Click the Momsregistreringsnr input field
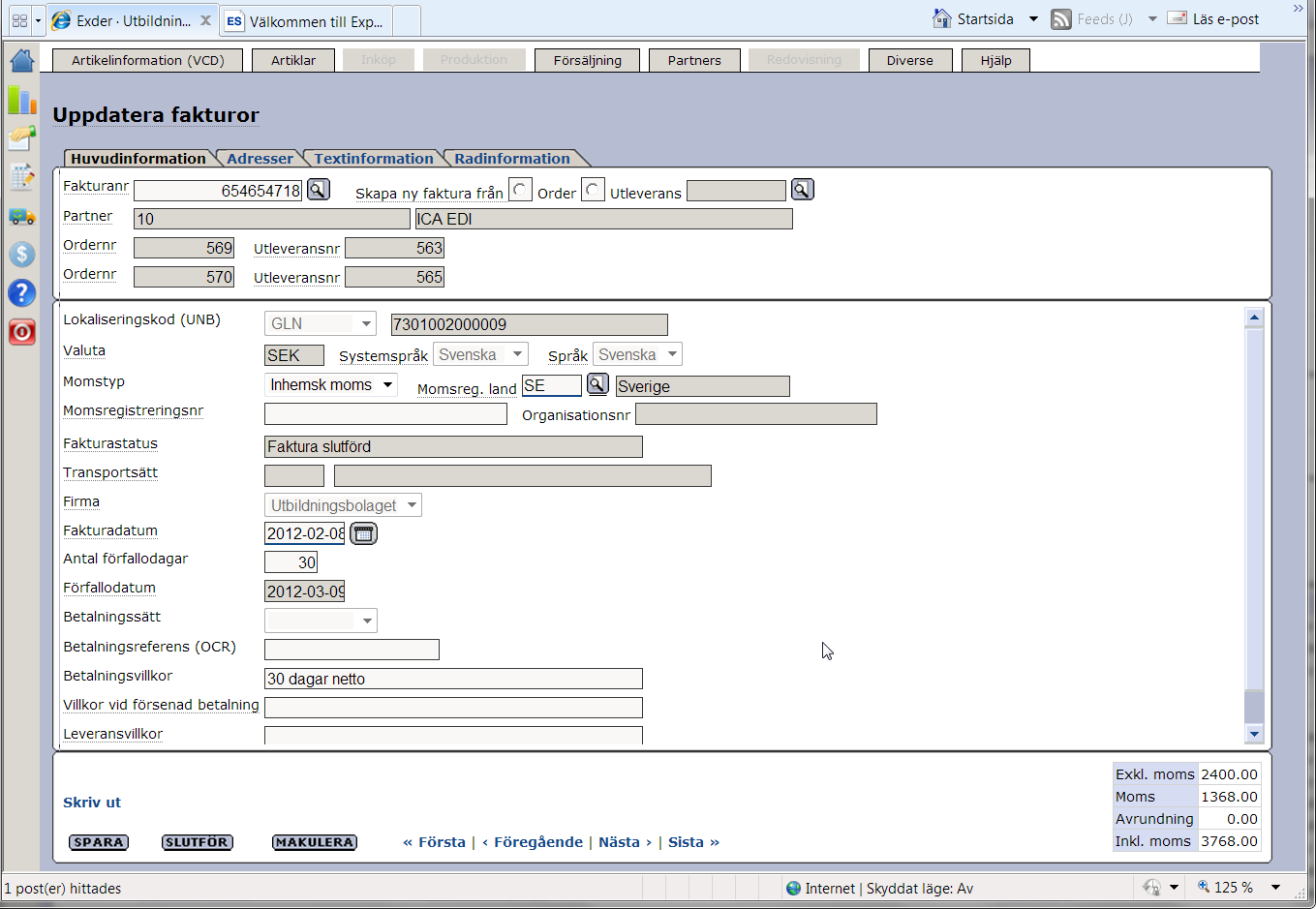Viewport: 1316px width, 909px height. tap(385, 414)
